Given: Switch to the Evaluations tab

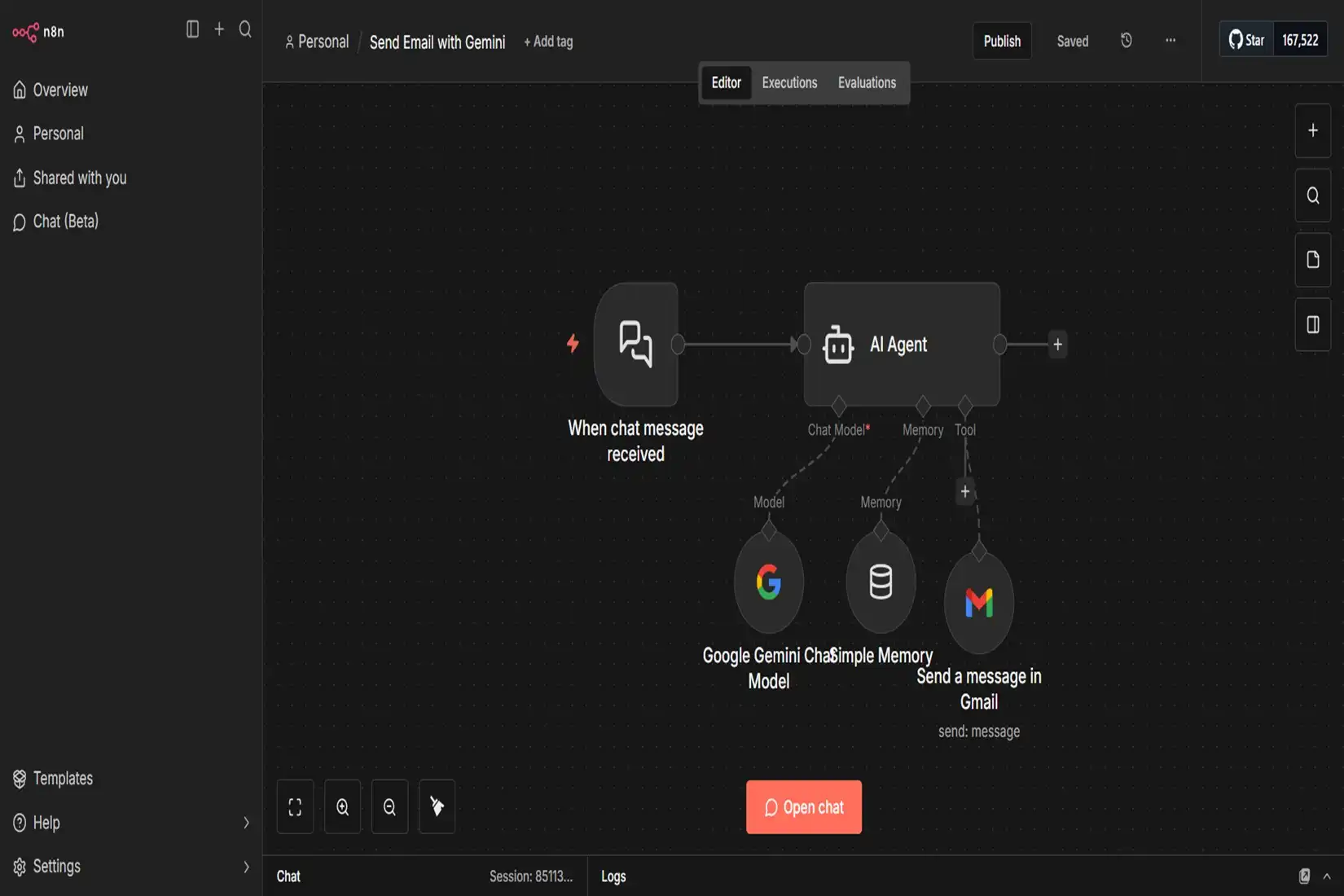Looking at the screenshot, I should [867, 83].
